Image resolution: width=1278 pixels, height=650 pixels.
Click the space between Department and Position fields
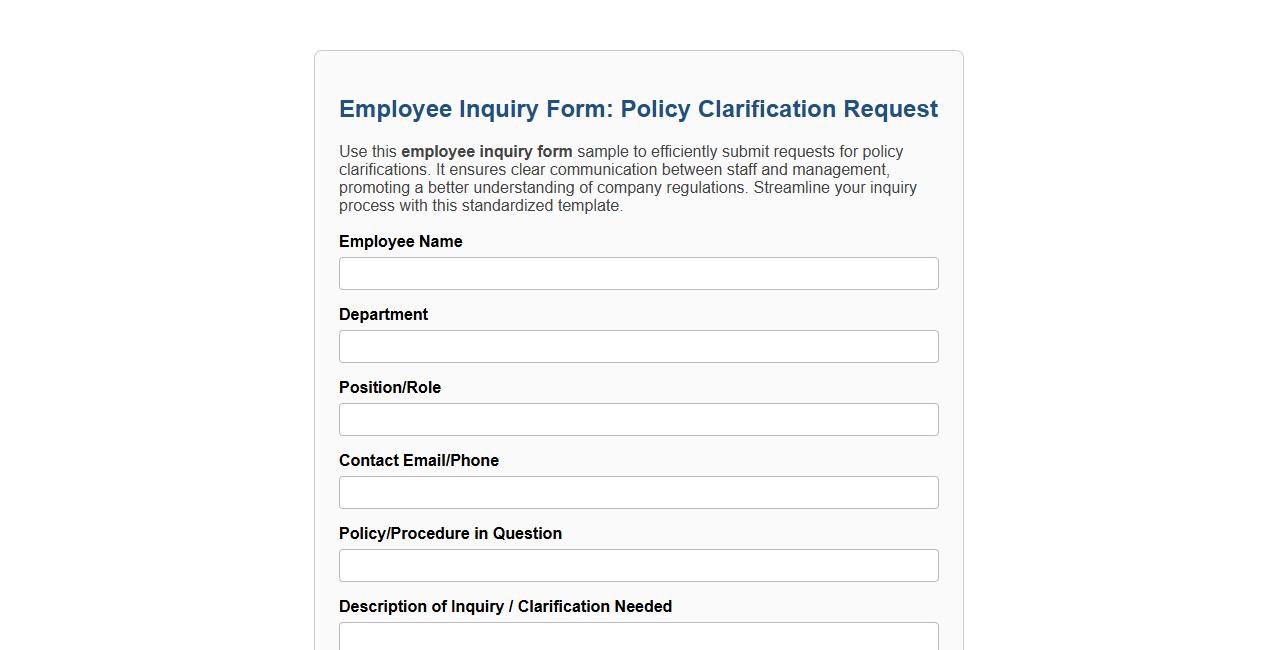pyautogui.click(x=638, y=372)
